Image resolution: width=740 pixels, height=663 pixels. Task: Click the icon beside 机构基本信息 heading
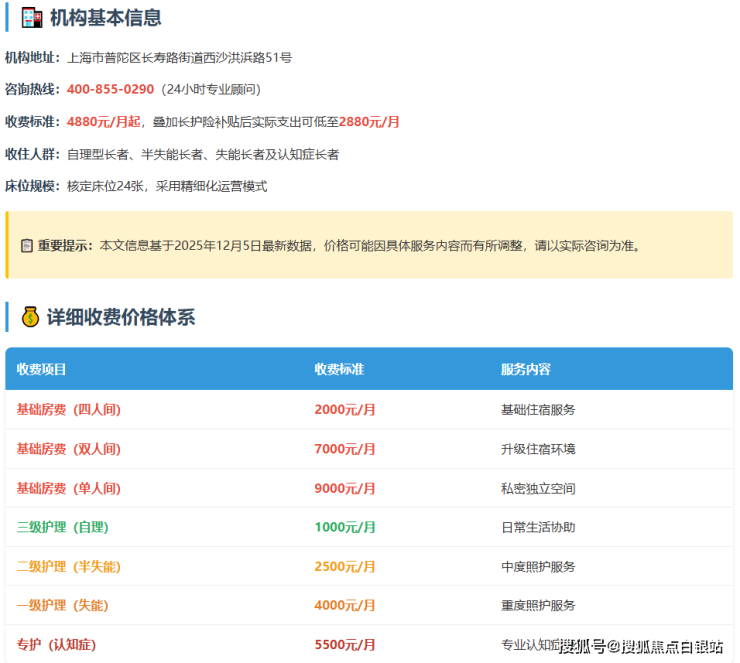pyautogui.click(x=31, y=17)
